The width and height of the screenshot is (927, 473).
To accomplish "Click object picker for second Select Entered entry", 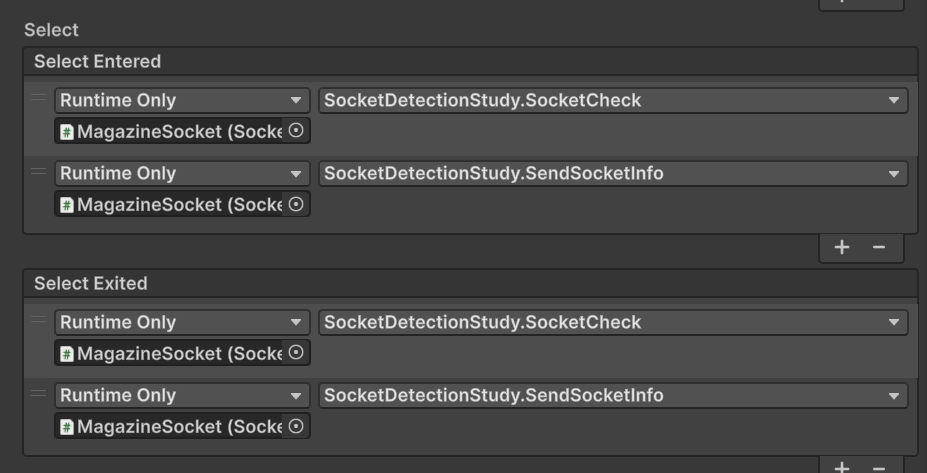I will [296, 204].
